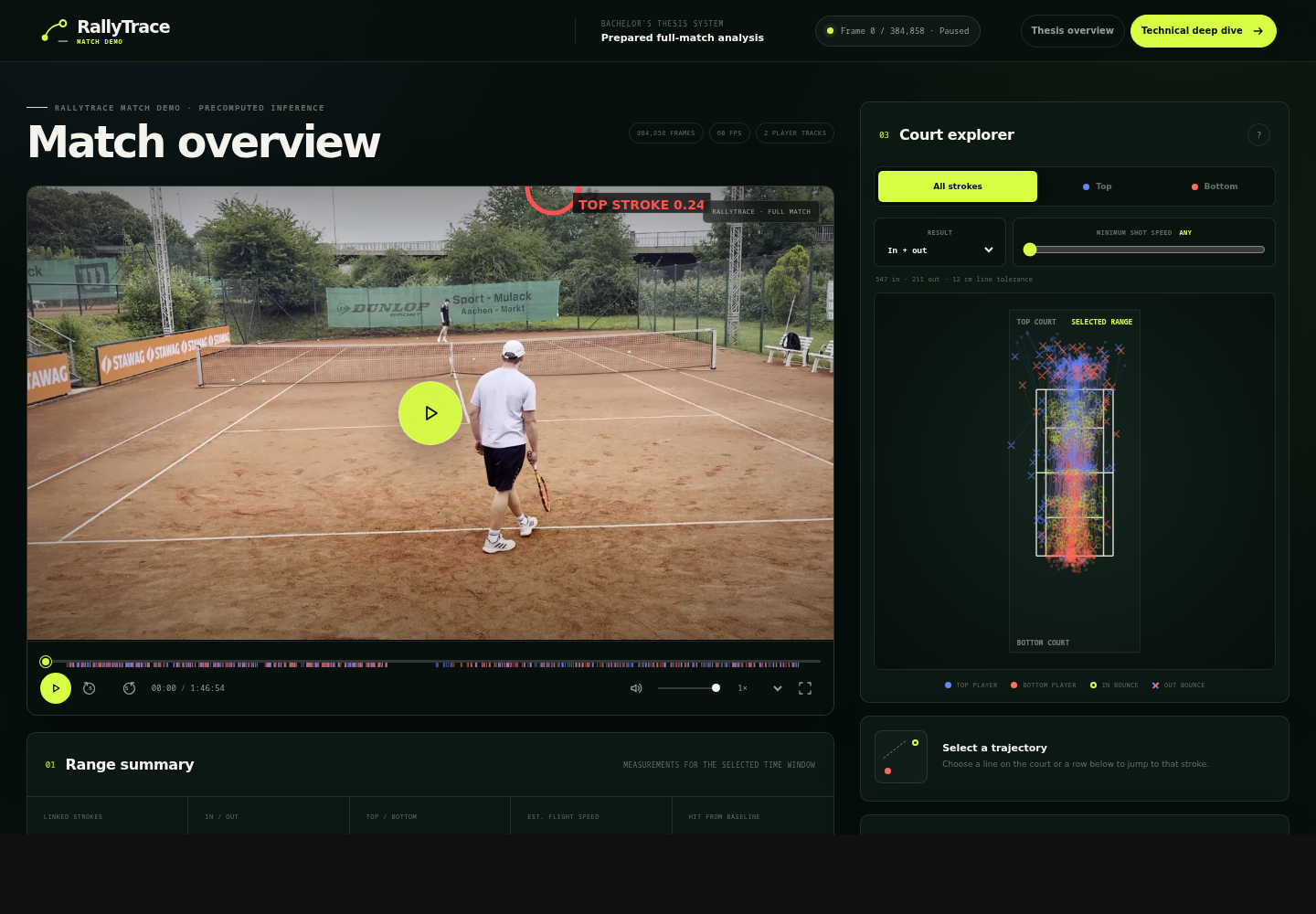1316x914 pixels.
Task: Click the video timeline playhead
Action: pyautogui.click(x=46, y=662)
